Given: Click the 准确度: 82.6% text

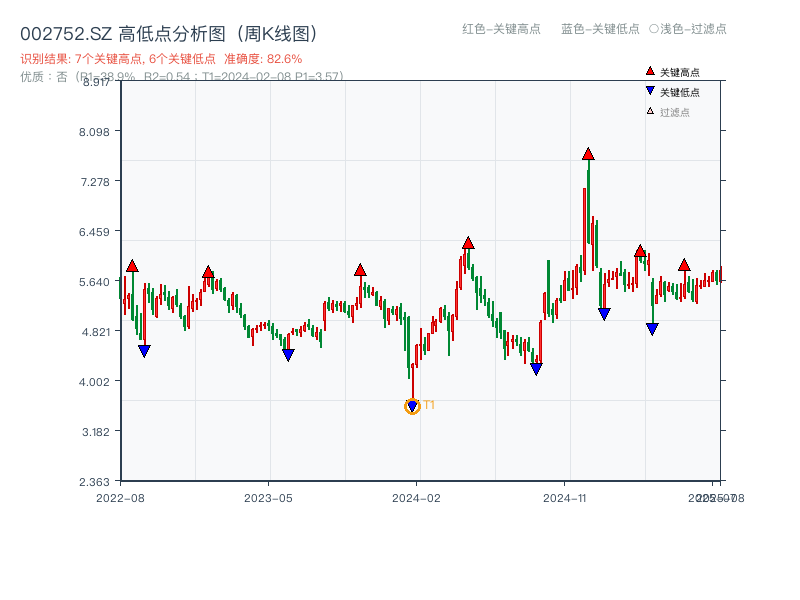Looking at the screenshot, I should point(263,59).
